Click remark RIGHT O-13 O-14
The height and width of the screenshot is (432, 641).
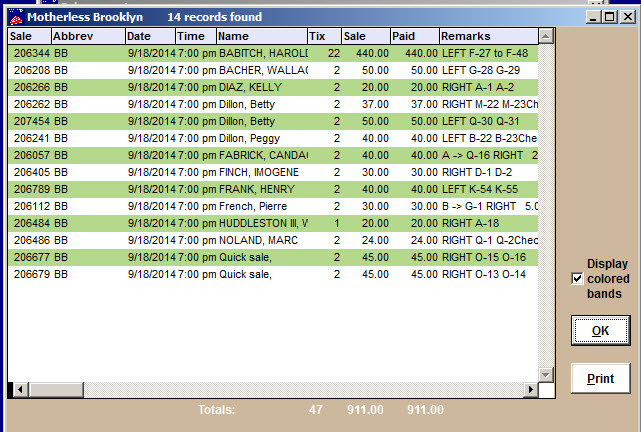click(484, 274)
